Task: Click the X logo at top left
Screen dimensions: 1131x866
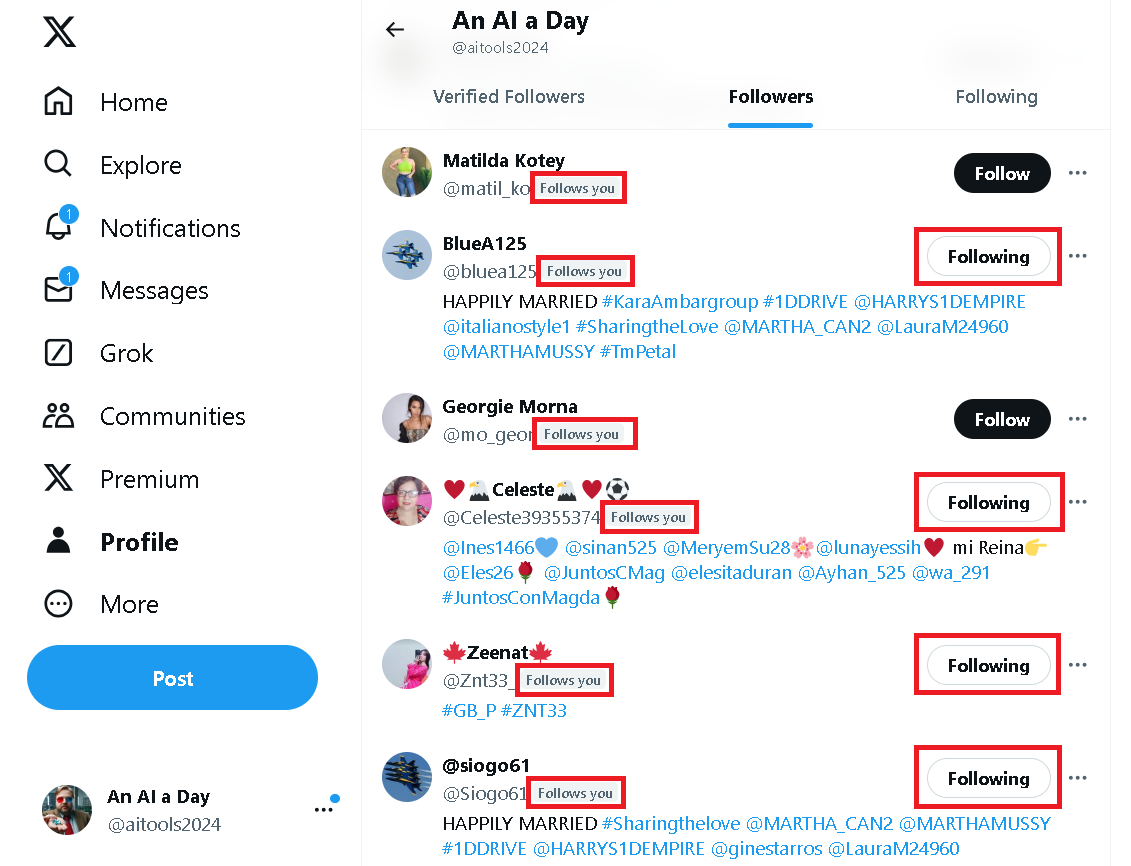Action: click(60, 32)
